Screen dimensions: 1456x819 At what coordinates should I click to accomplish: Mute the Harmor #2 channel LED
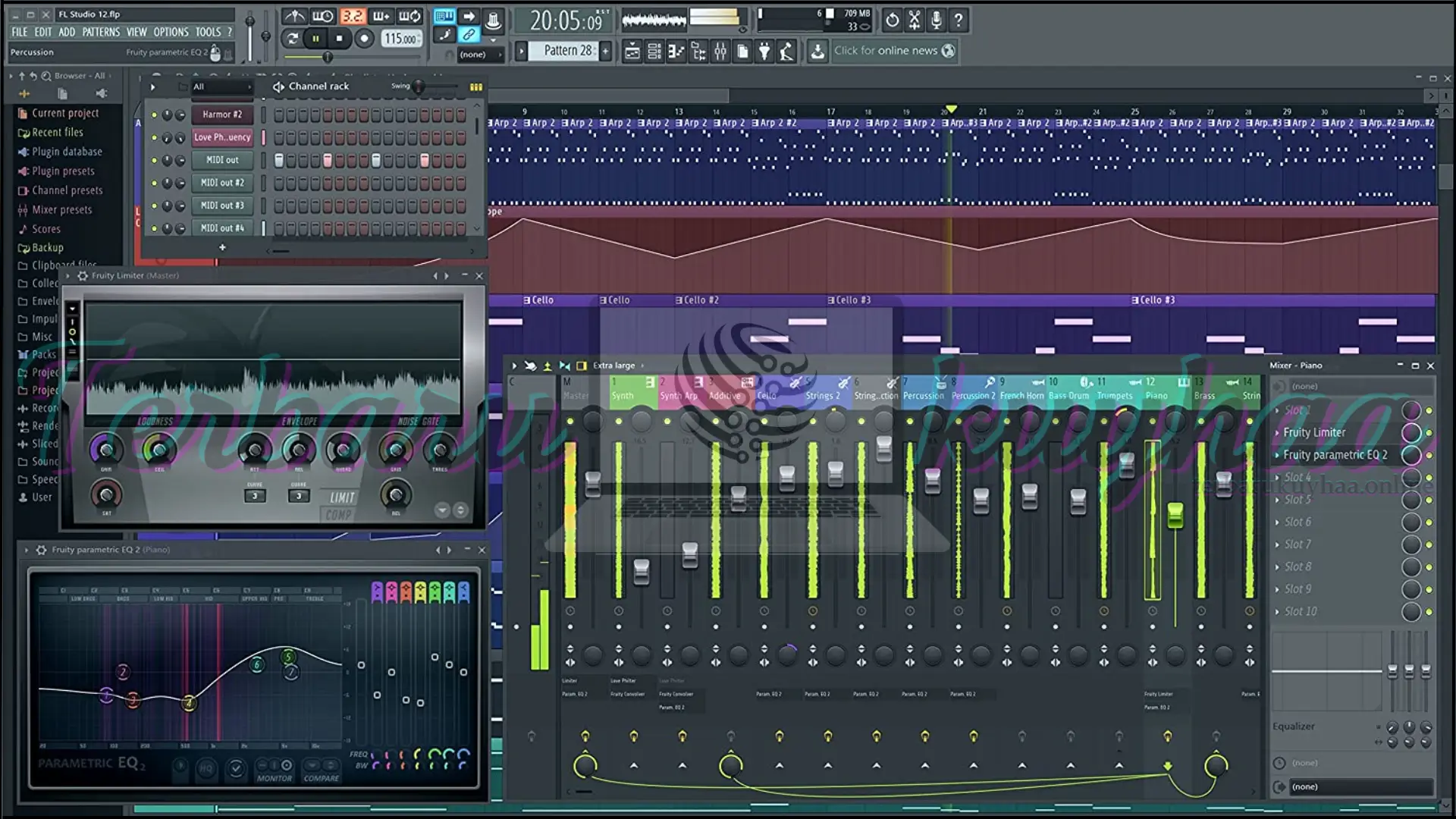point(154,115)
